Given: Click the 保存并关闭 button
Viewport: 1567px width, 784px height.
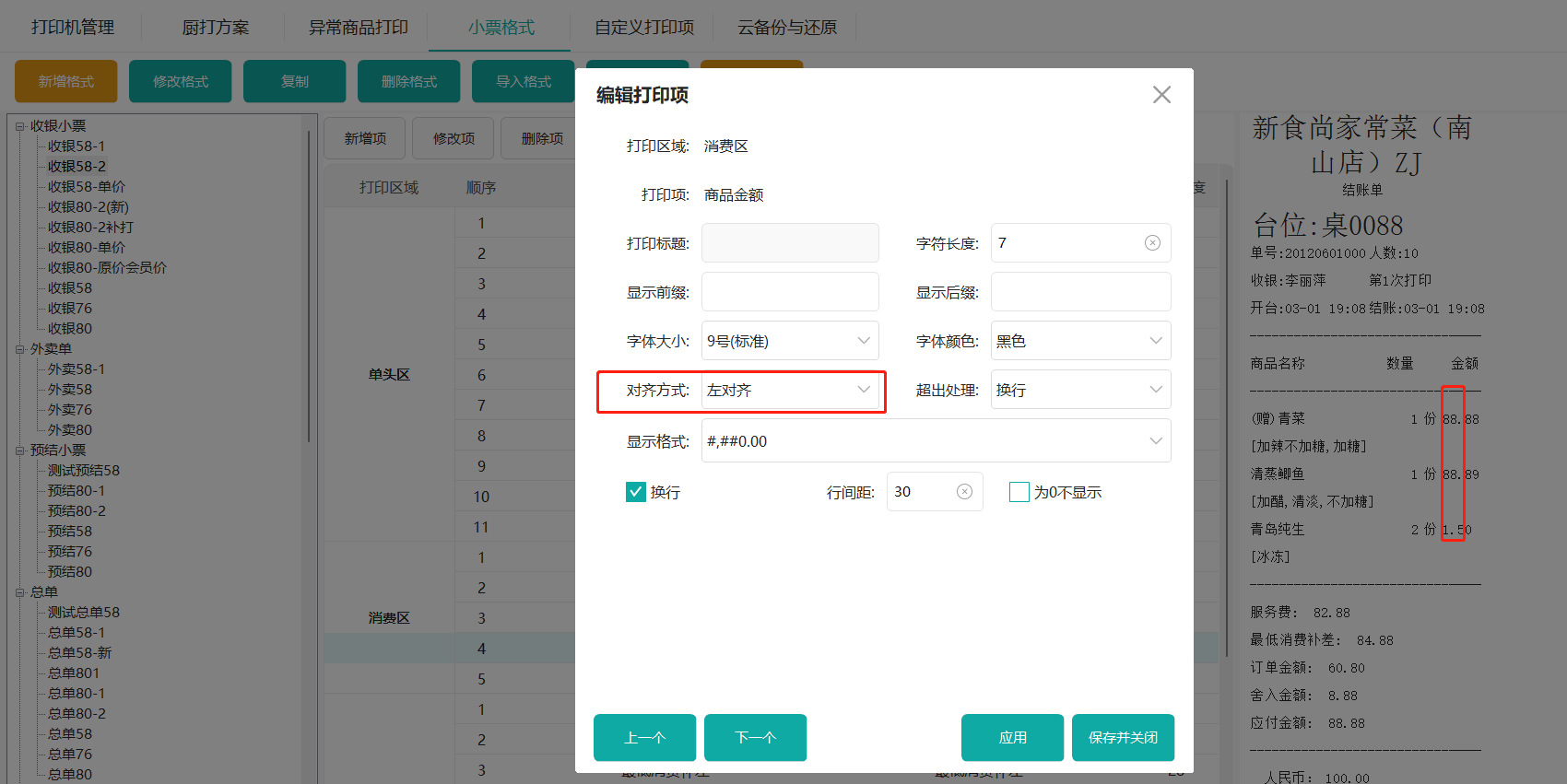Looking at the screenshot, I should point(1123,737).
